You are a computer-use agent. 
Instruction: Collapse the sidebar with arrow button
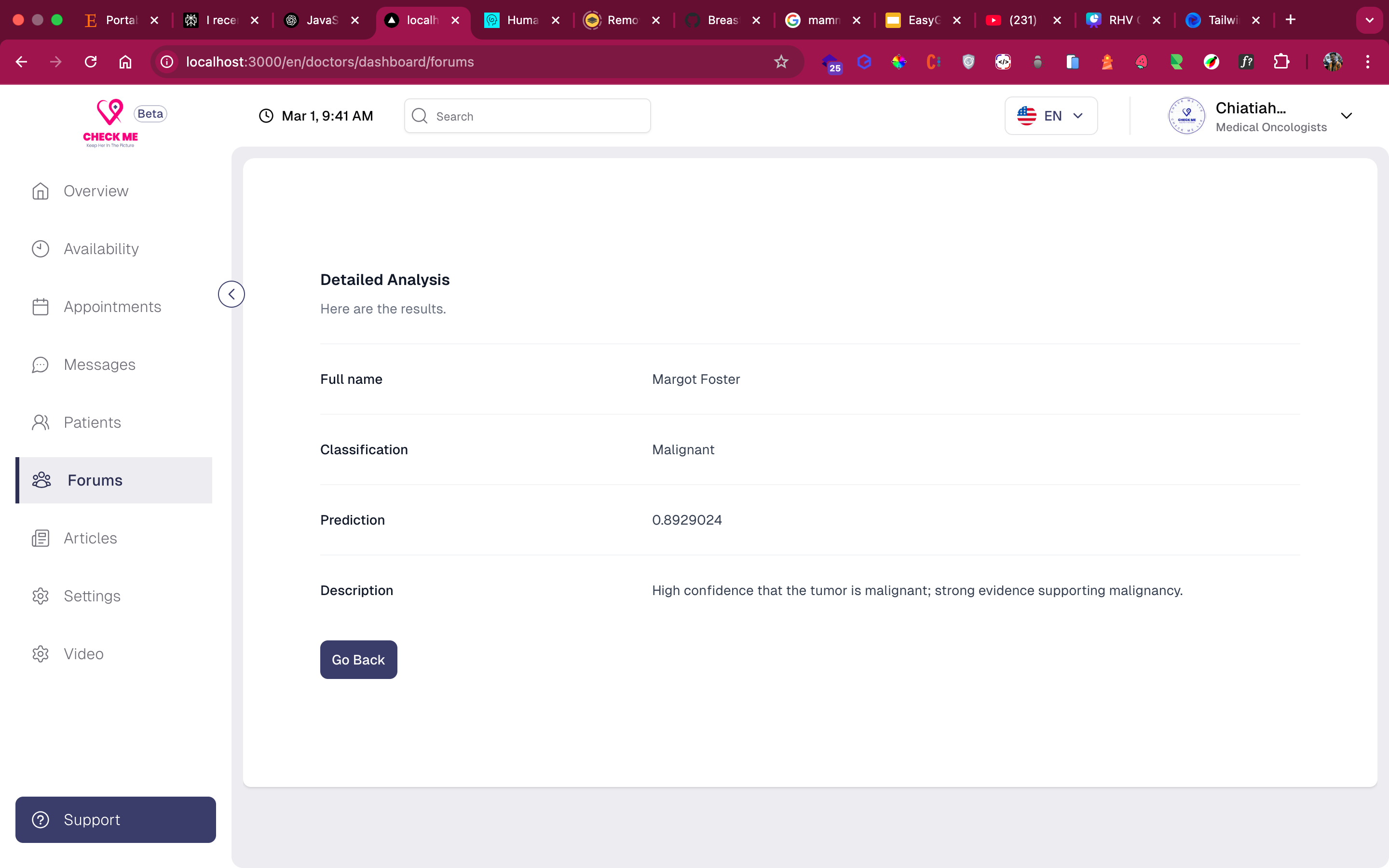coord(231,295)
